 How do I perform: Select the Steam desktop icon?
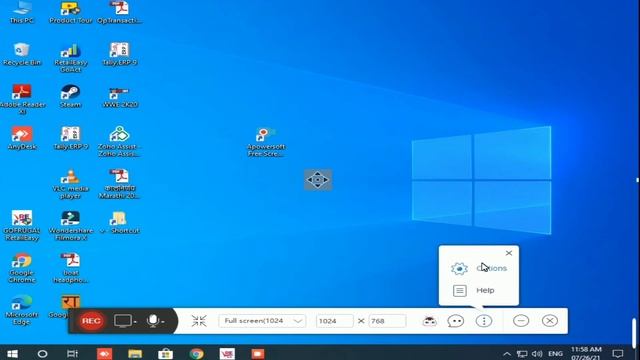click(x=71, y=96)
